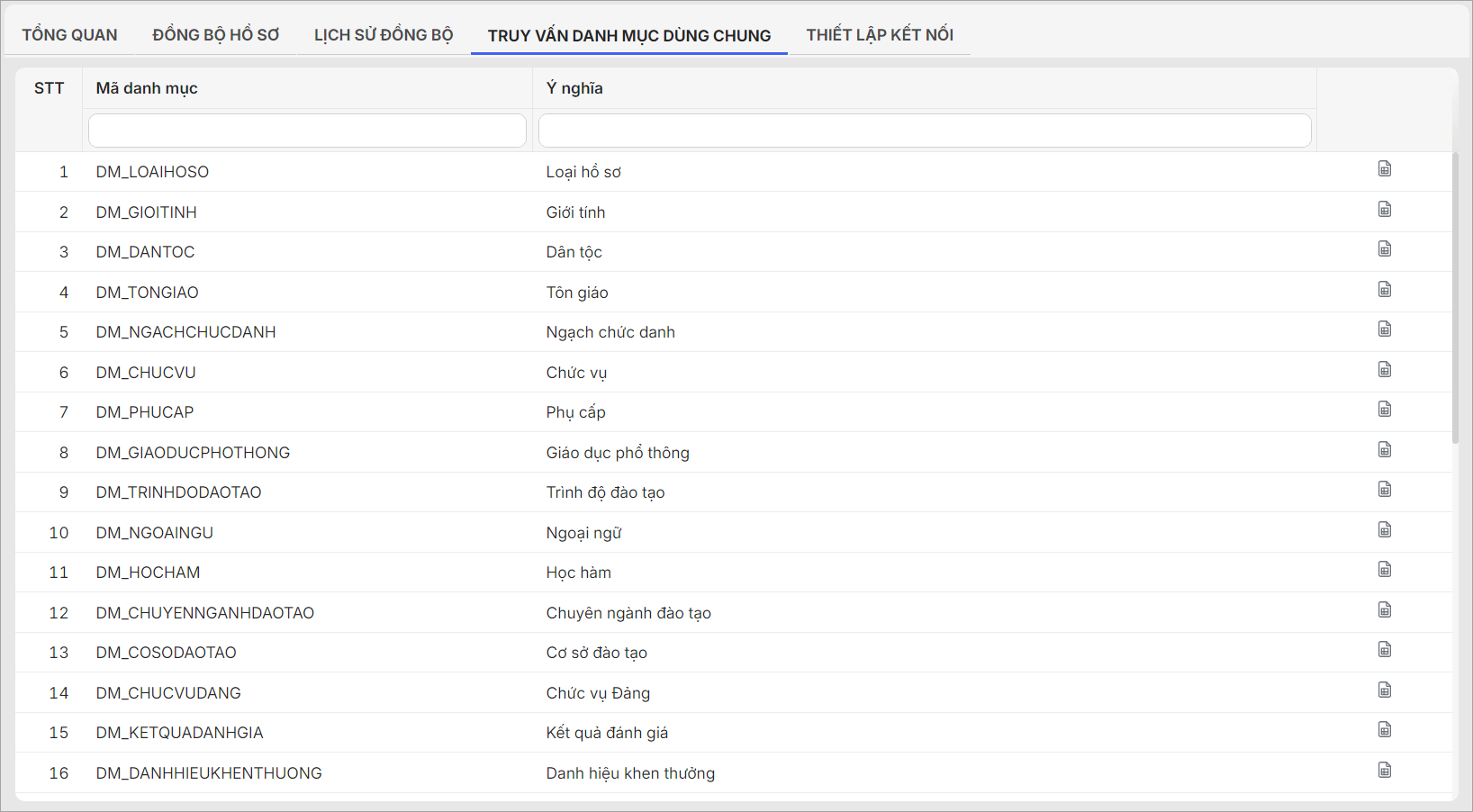Select Truy vấn danh mục dùng chung tab
The height and width of the screenshot is (812, 1473).
coord(628,36)
